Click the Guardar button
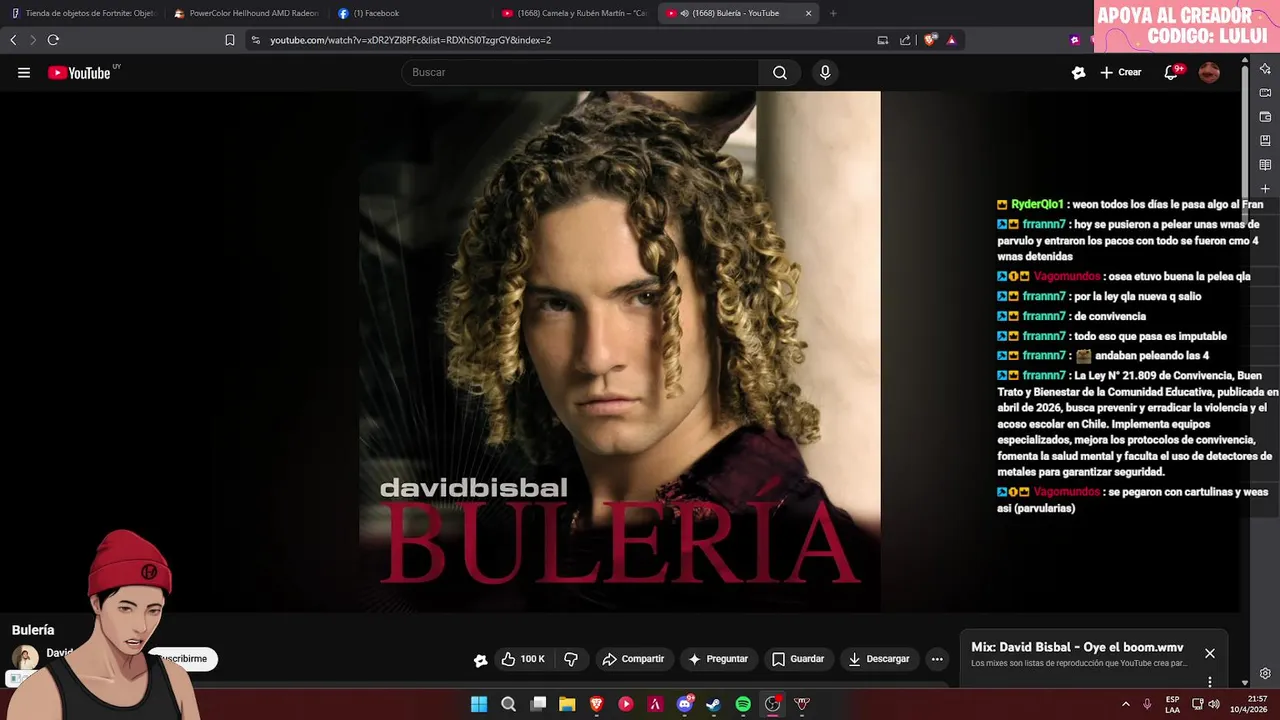This screenshot has width=1280, height=720. (798, 659)
